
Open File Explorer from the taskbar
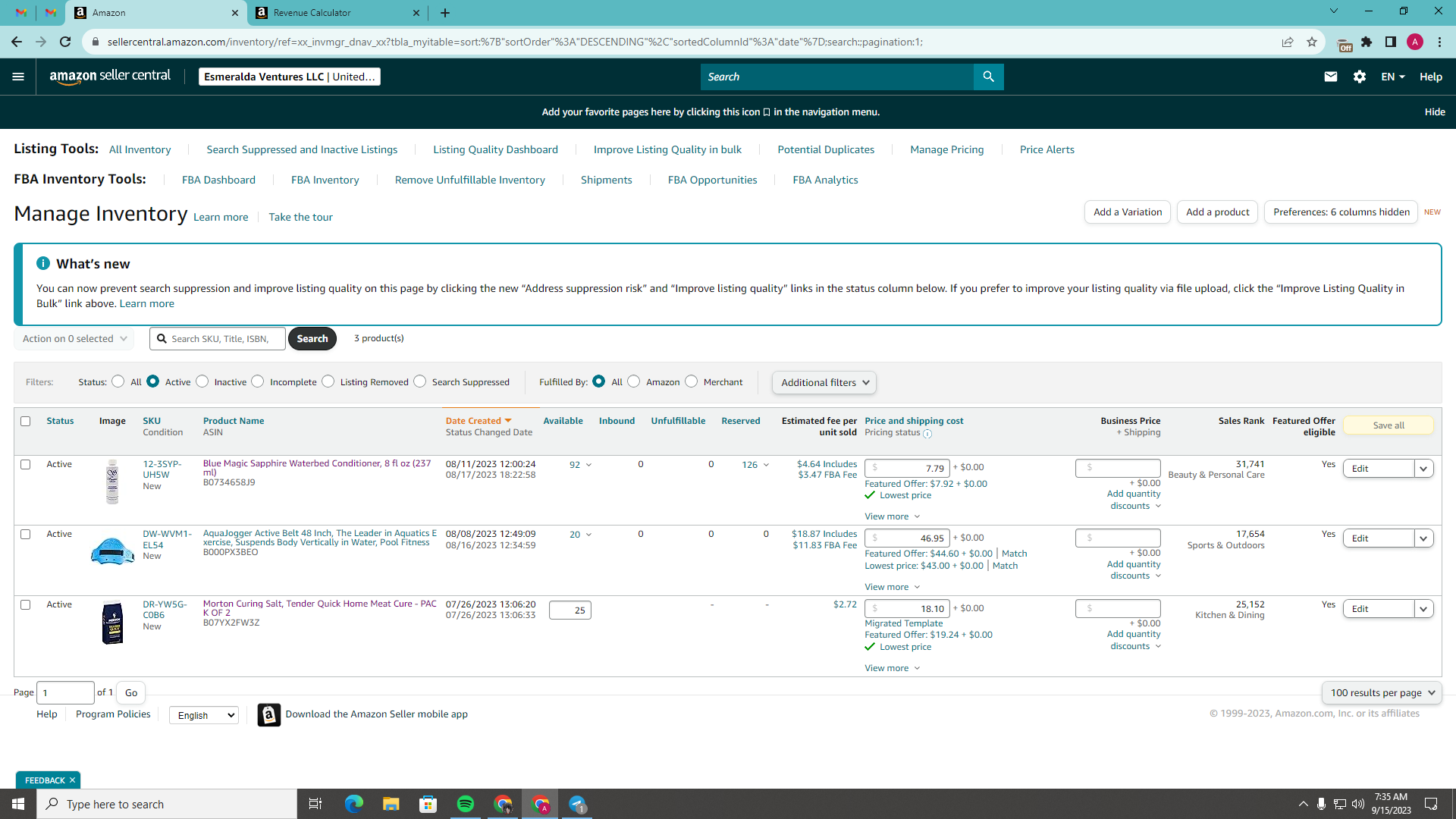[x=391, y=804]
